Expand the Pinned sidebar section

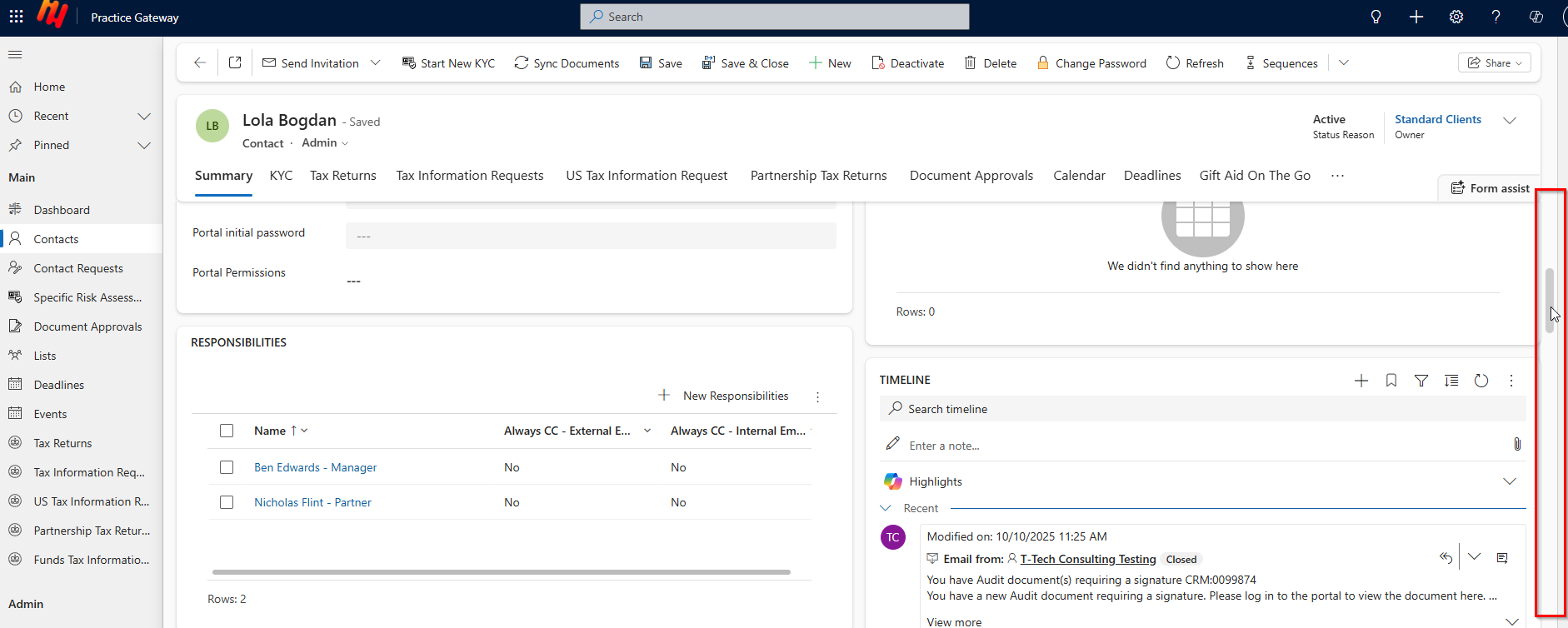[144, 145]
